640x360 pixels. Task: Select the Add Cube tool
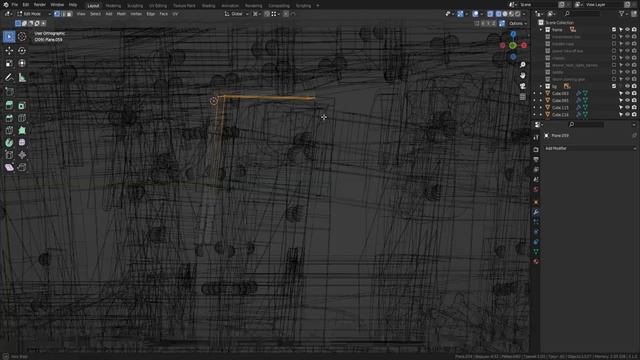click(x=9, y=91)
